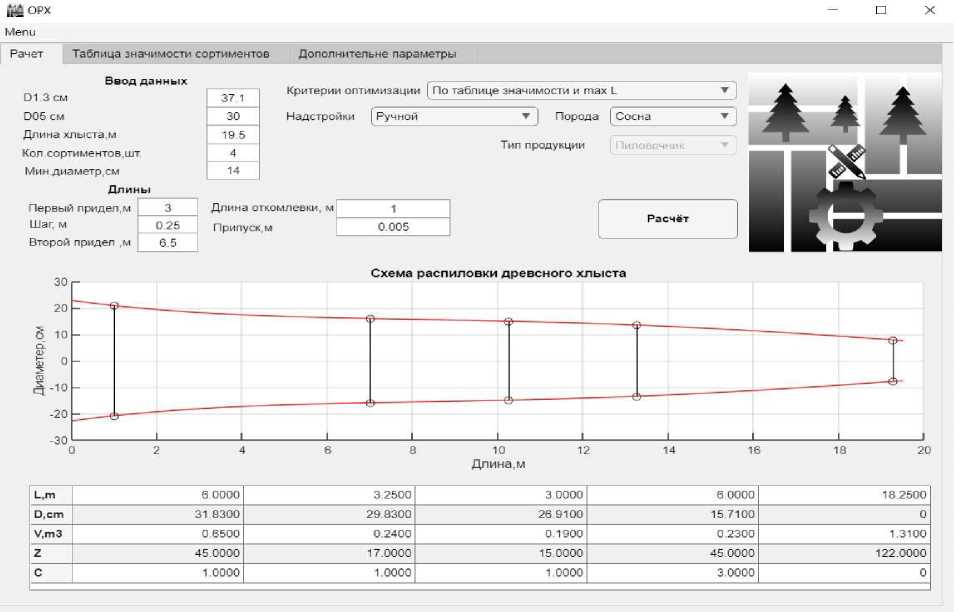This screenshot has width=954, height=612.
Task: Select the Кол.сортиментов input box
Action: [x=232, y=153]
